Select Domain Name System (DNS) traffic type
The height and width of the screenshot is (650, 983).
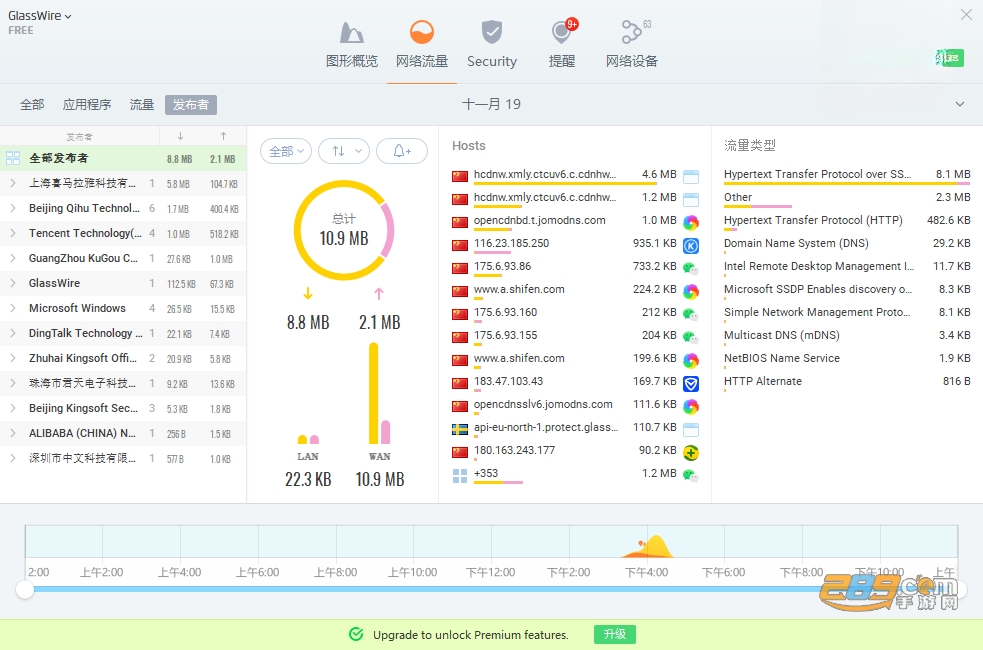click(x=847, y=245)
